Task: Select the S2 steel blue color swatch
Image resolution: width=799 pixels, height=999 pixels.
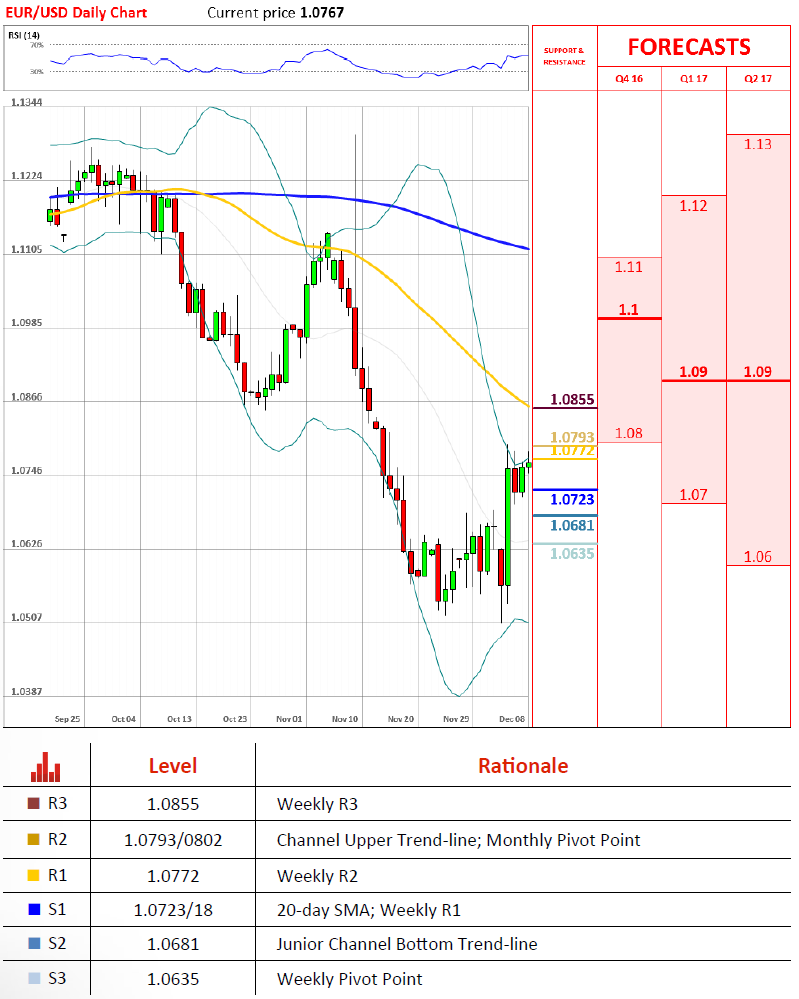Action: (x=34, y=943)
